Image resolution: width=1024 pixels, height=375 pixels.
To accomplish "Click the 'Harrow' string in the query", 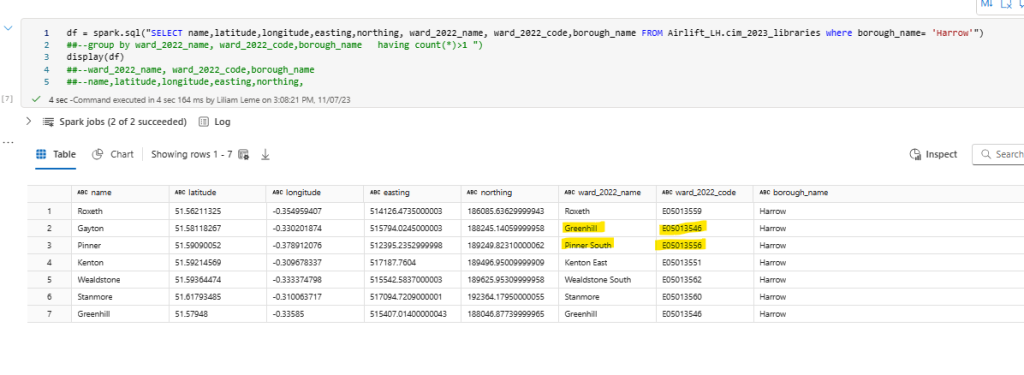I will point(952,32).
